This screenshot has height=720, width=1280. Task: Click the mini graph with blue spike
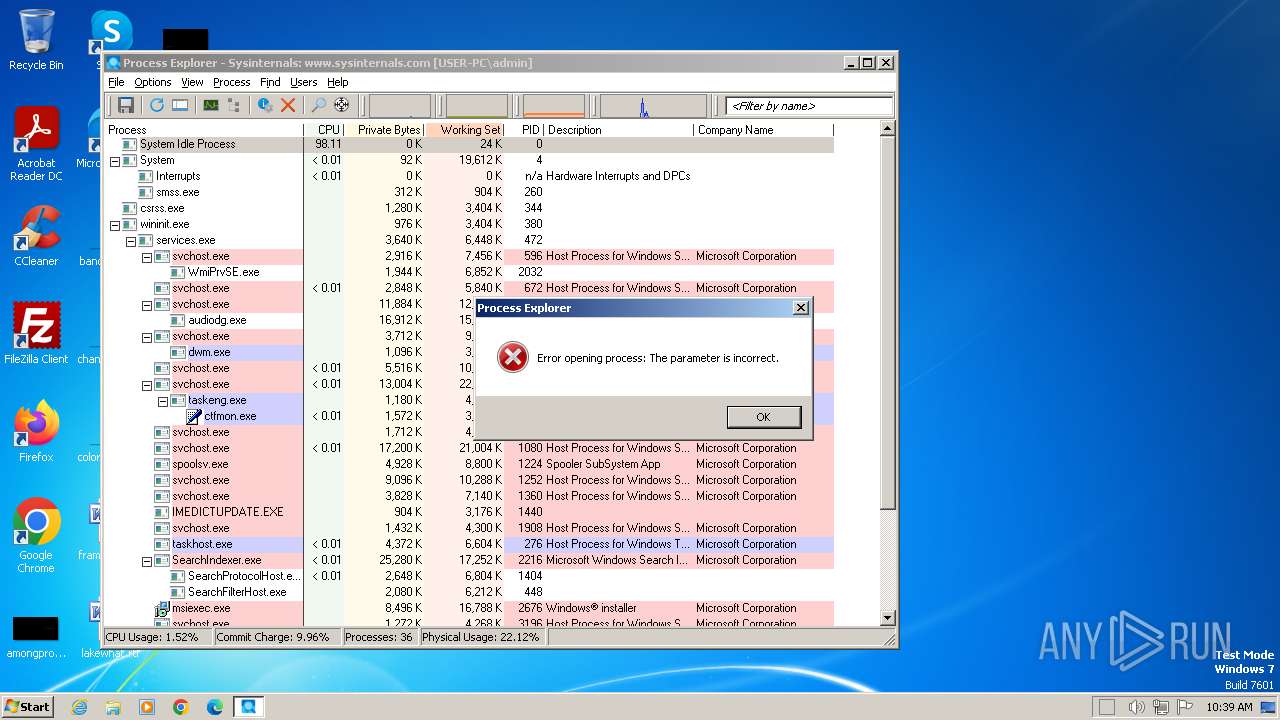point(653,105)
